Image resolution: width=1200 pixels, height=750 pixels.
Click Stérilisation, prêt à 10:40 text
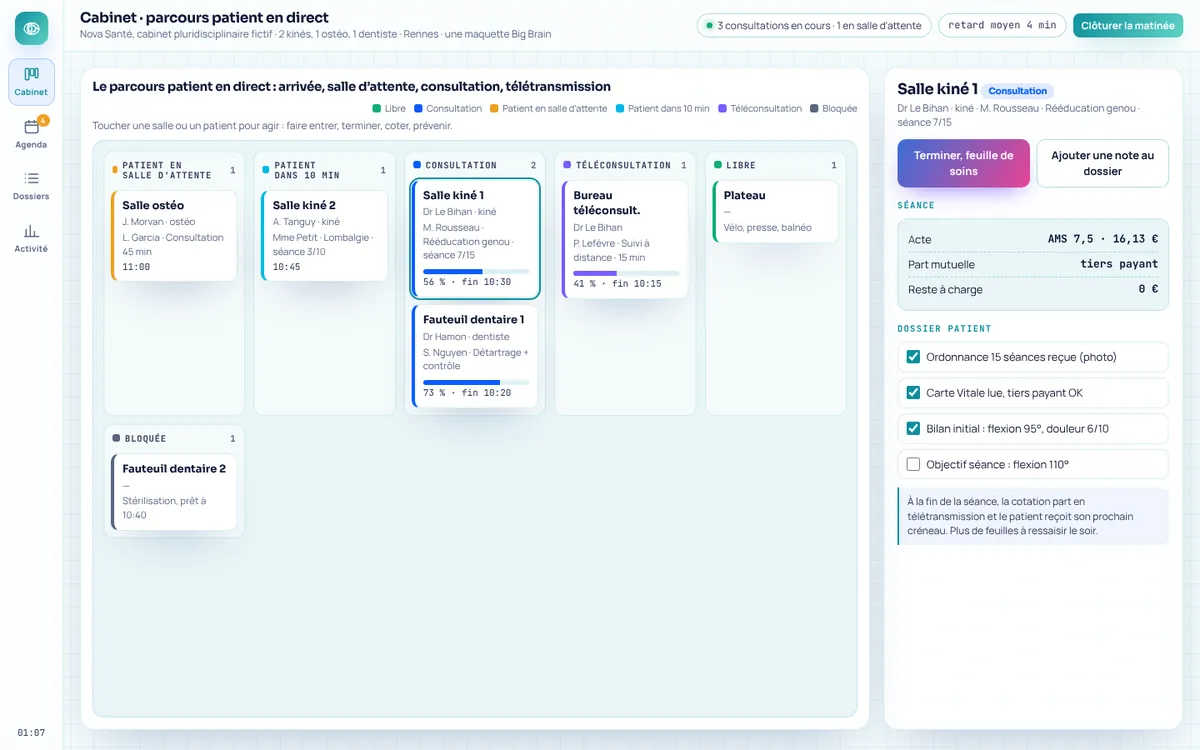coord(164,508)
